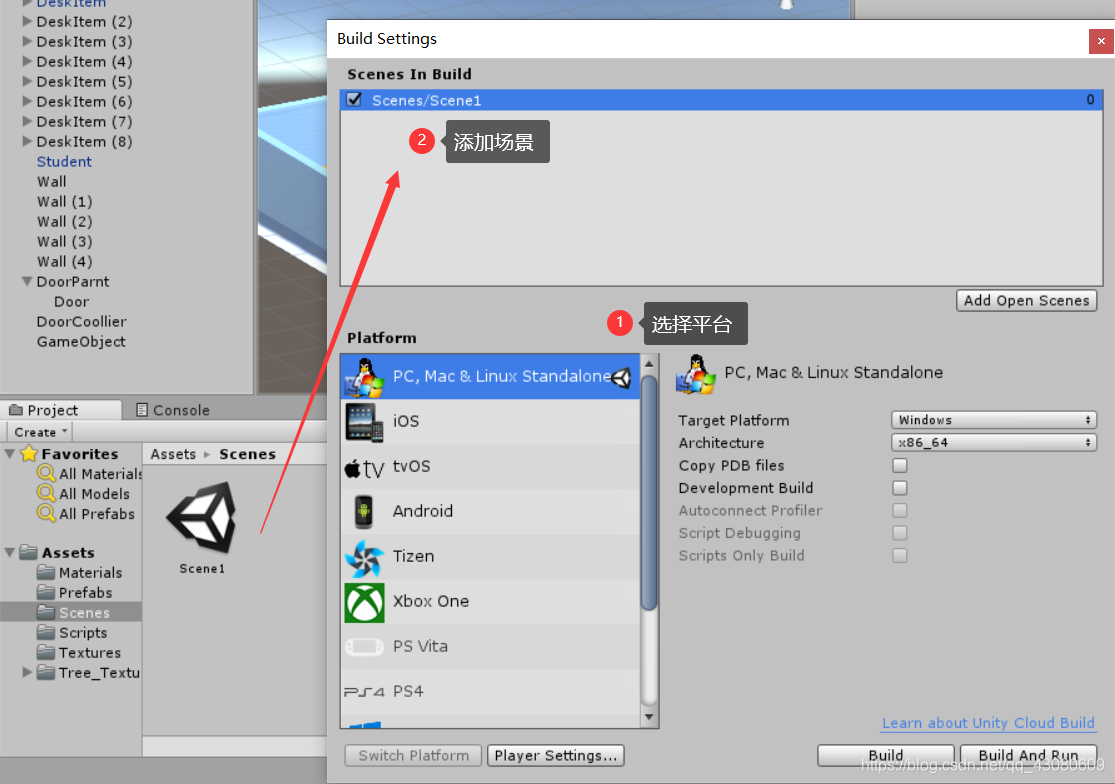1115x784 pixels.
Task: Select GameObject in the Hierarchy
Action: point(81,341)
